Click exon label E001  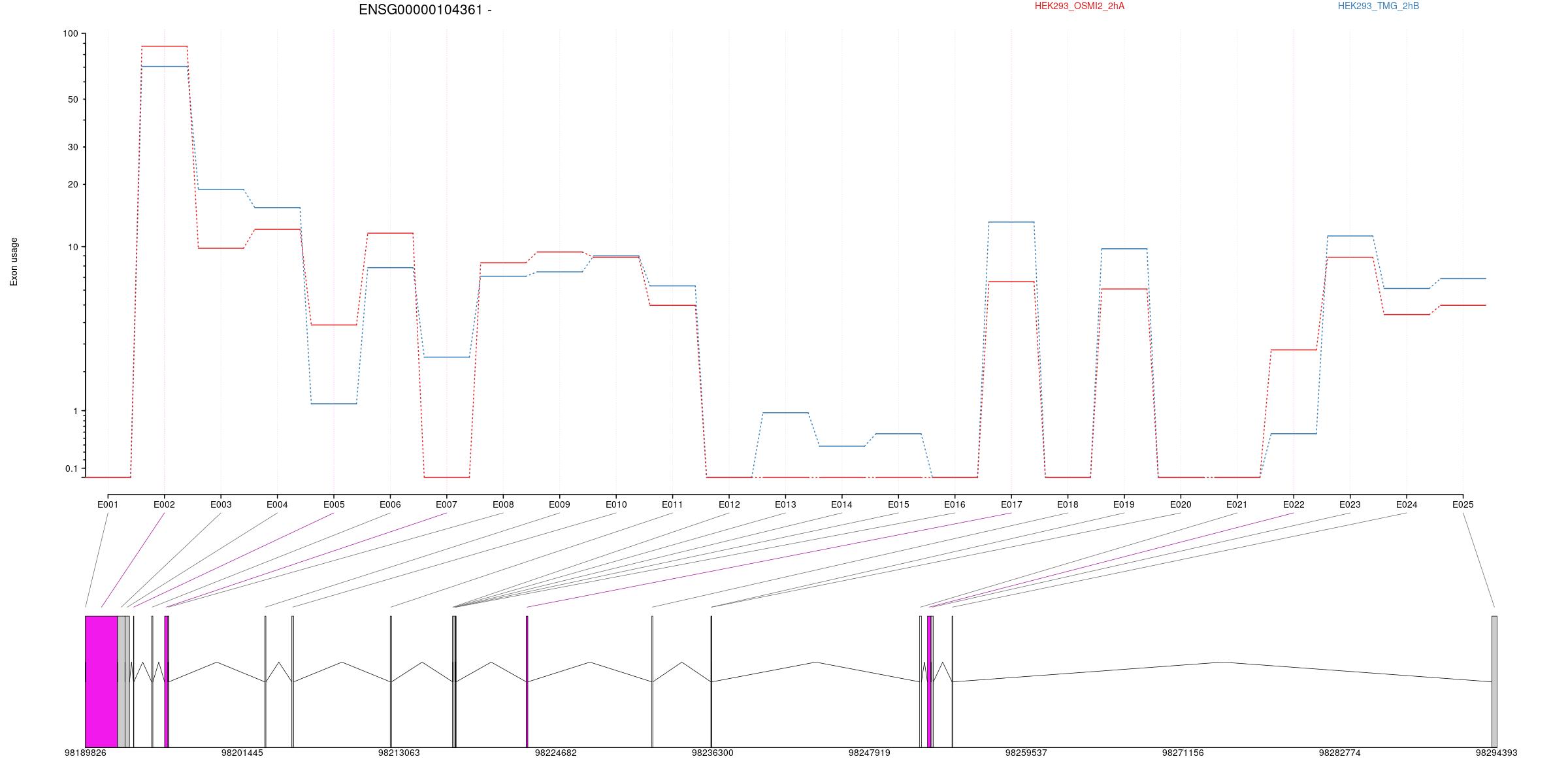click(108, 504)
